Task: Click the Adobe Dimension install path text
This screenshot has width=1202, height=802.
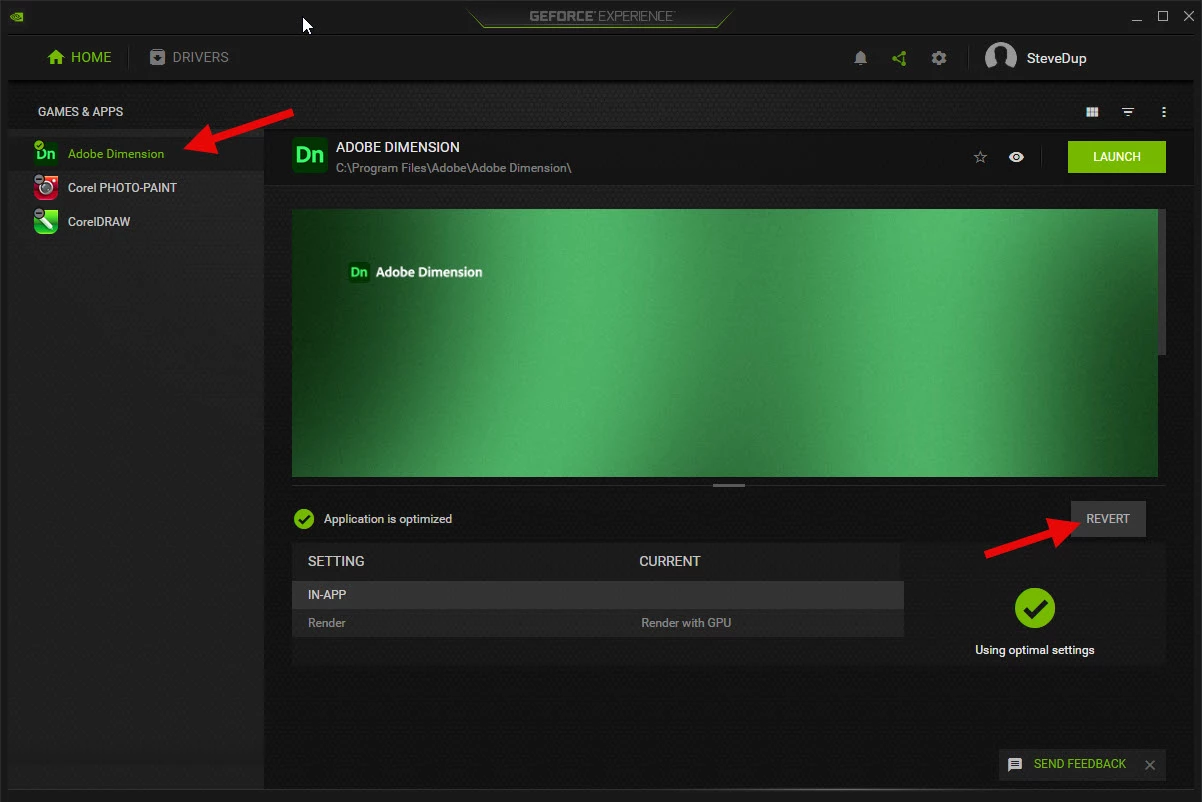Action: 454,168
